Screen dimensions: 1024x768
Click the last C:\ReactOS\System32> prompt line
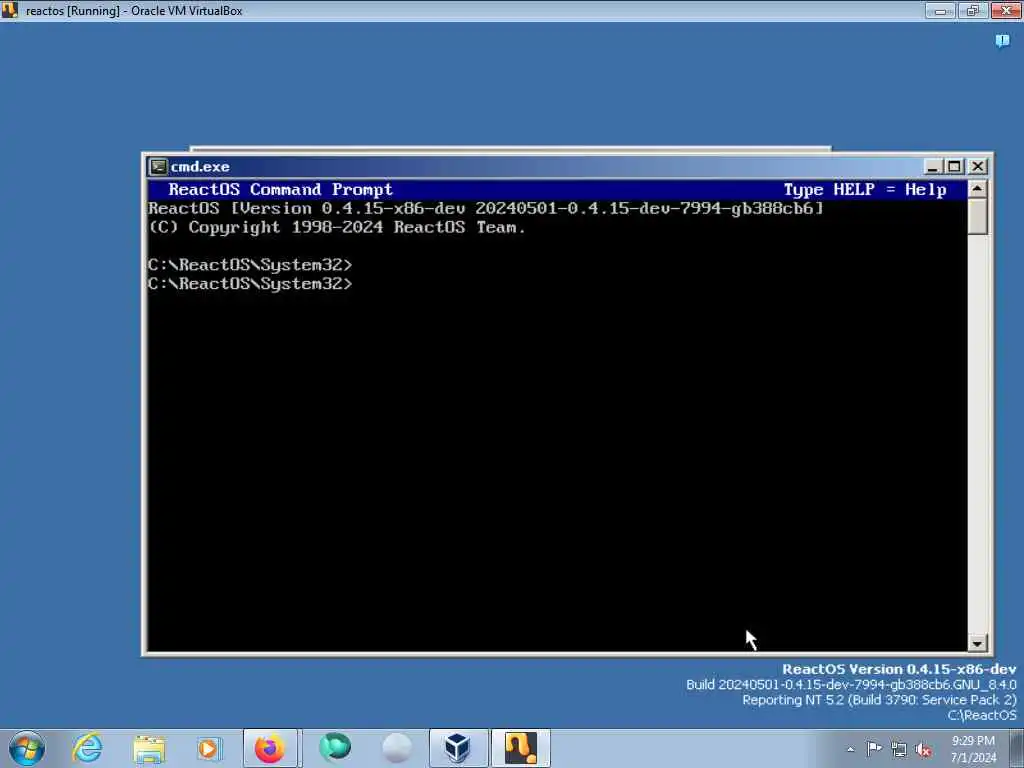pyautogui.click(x=250, y=283)
